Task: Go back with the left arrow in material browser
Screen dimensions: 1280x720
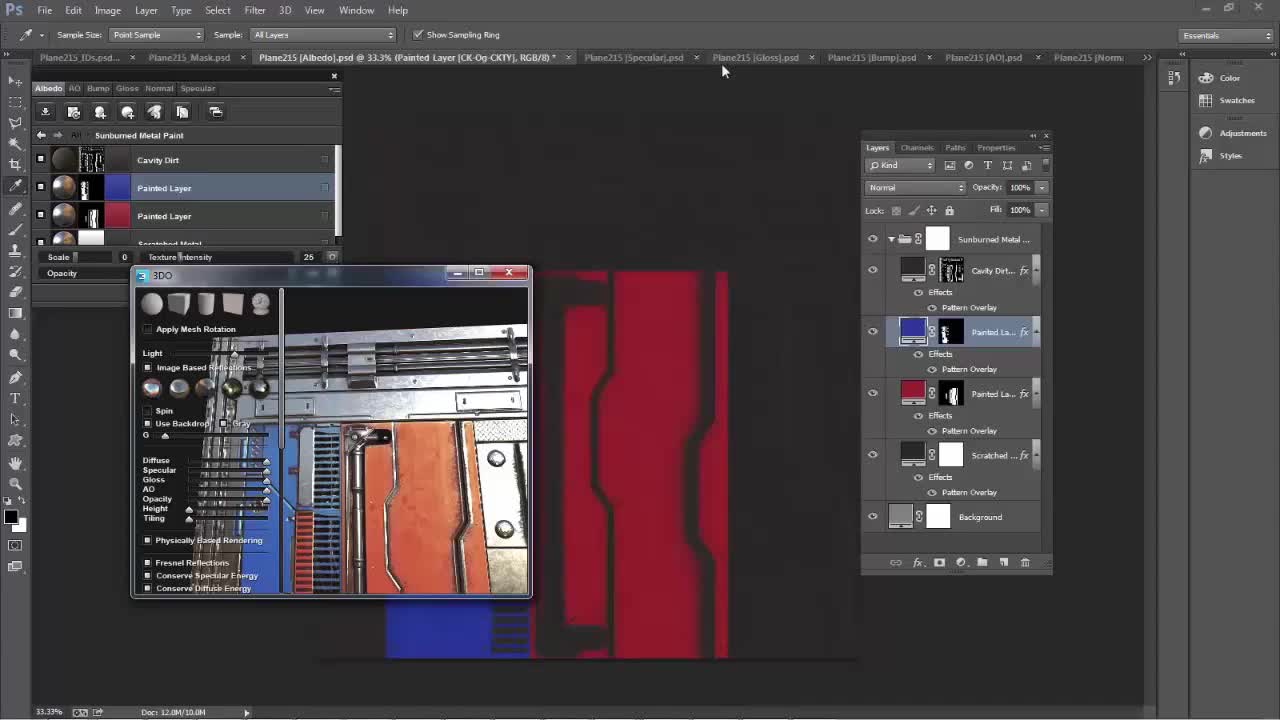Action: 41,135
